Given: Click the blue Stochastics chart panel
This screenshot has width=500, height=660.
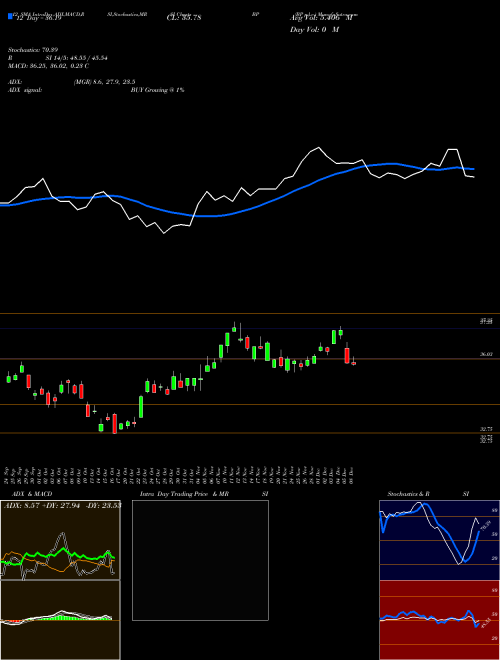Looking at the screenshot, I should pyautogui.click(x=439, y=540).
